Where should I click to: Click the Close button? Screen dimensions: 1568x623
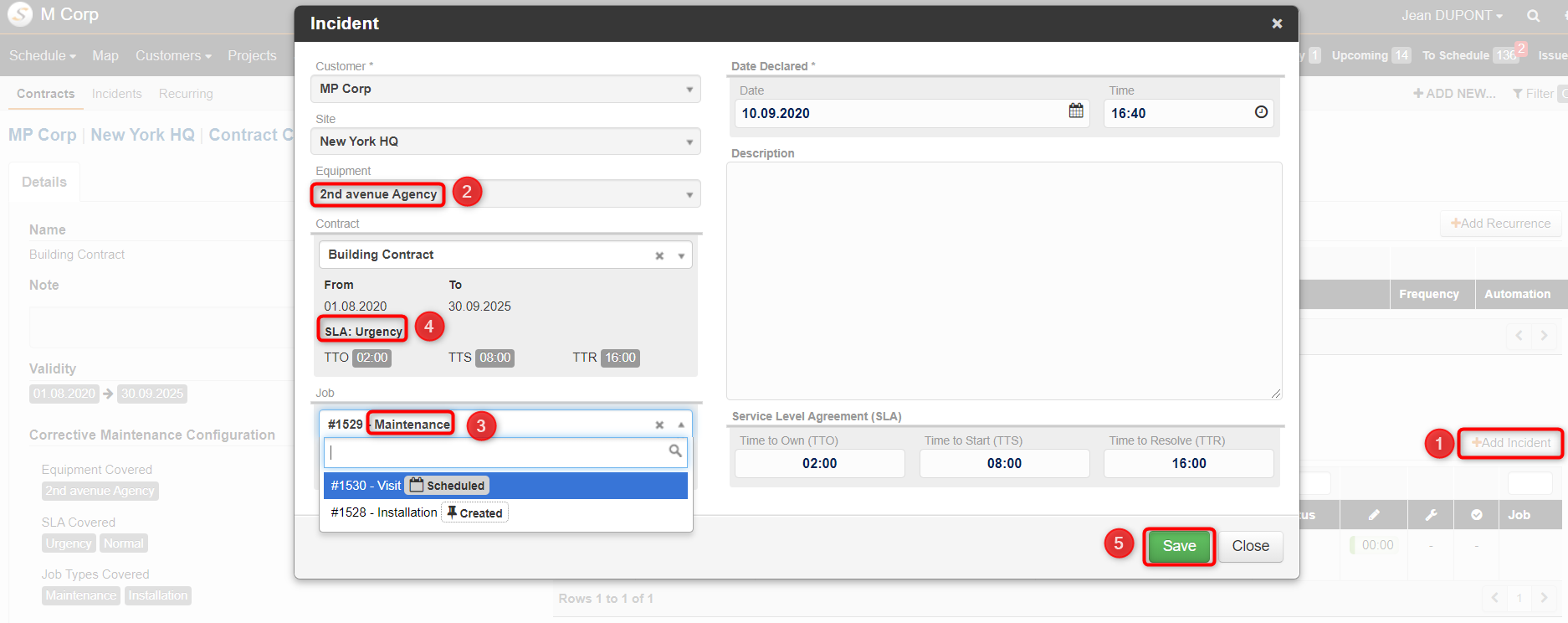click(1250, 546)
